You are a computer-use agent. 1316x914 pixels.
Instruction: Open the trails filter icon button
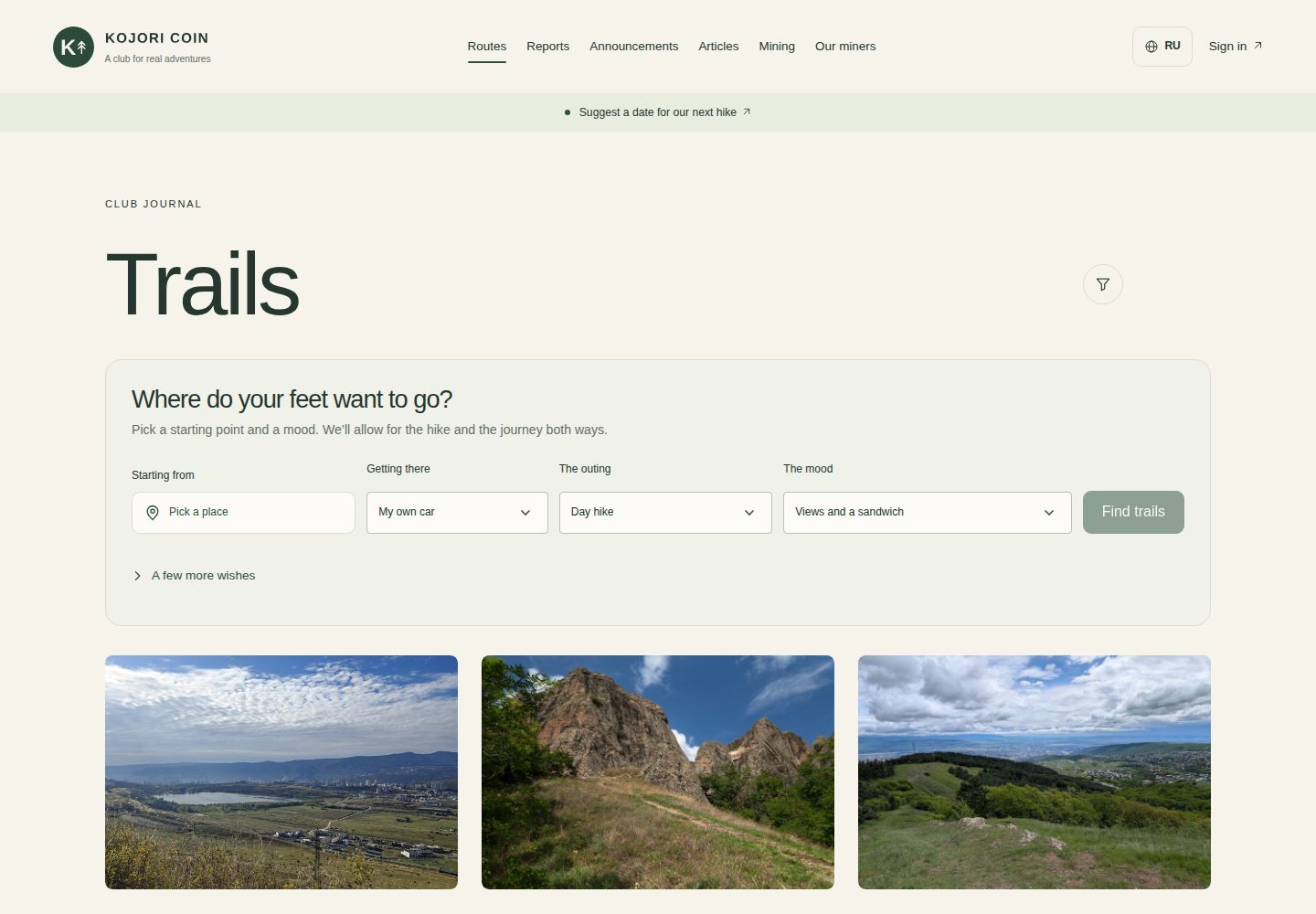click(x=1103, y=284)
